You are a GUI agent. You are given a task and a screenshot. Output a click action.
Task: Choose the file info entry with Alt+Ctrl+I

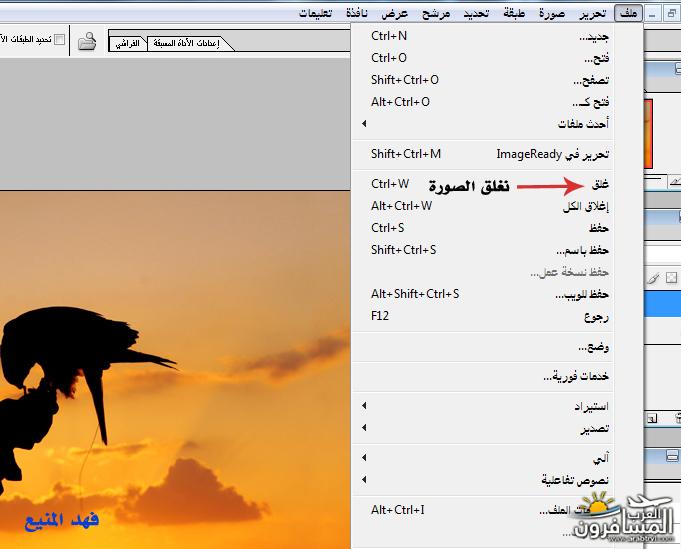(483, 510)
